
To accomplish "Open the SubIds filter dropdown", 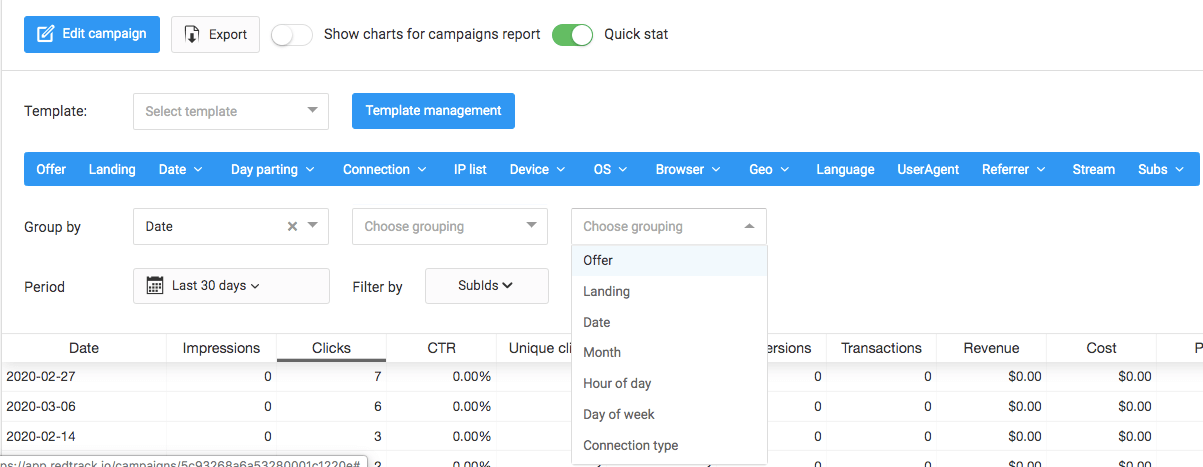I will 486,286.
